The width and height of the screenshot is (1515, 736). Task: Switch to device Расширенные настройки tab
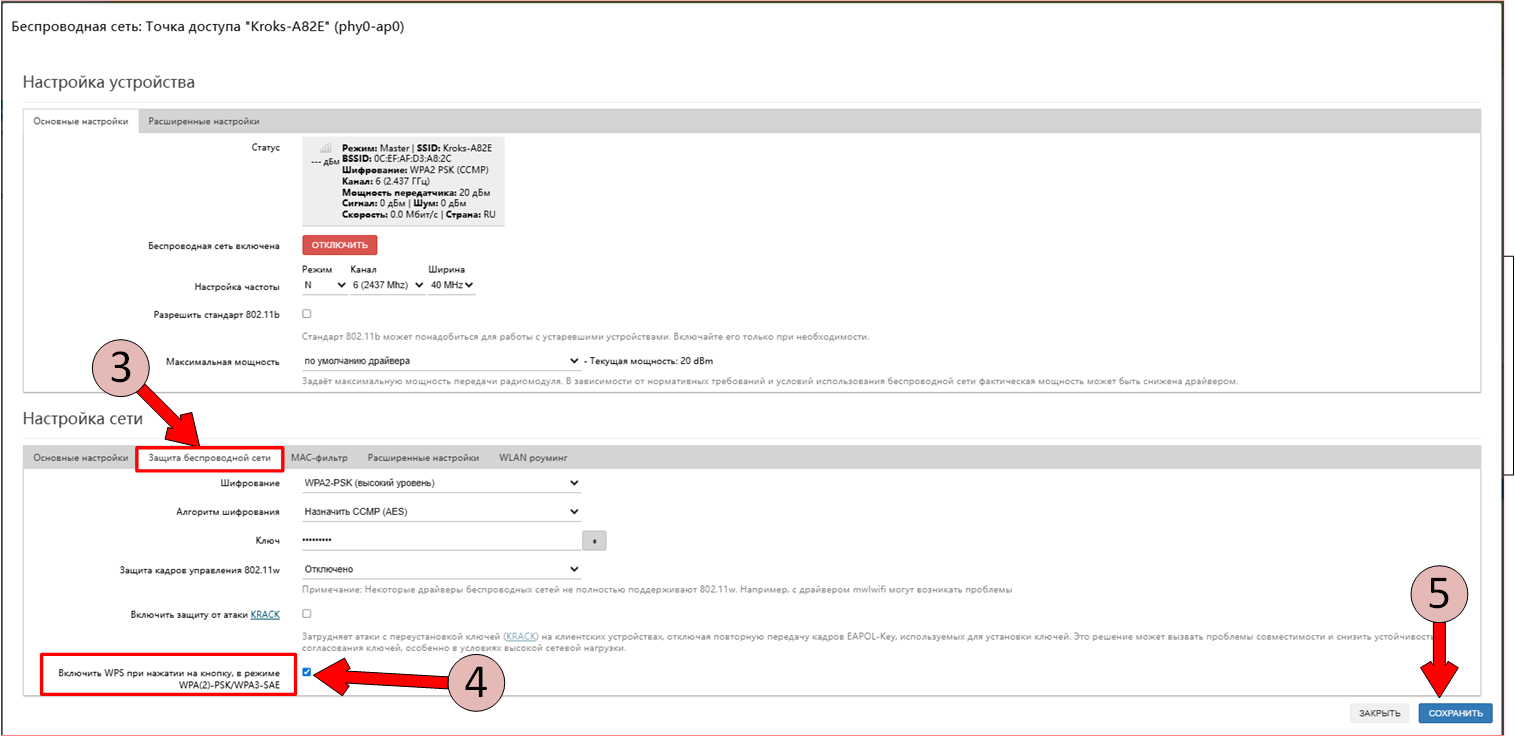tap(204, 121)
